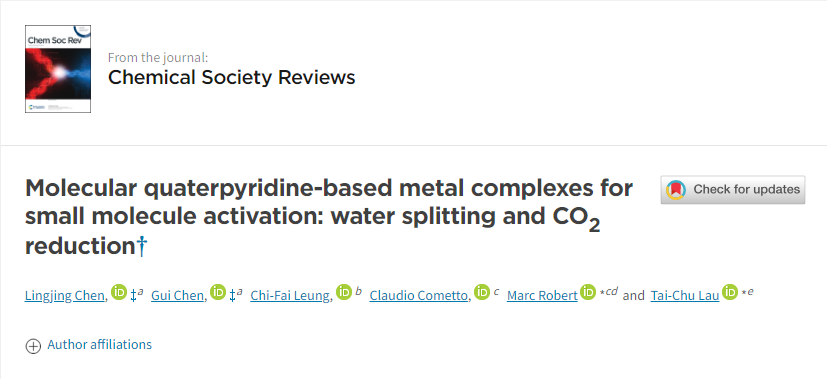Viewport: 827px width, 379px height.
Task: Open Chi-Fai Leung author link
Action: [290, 296]
